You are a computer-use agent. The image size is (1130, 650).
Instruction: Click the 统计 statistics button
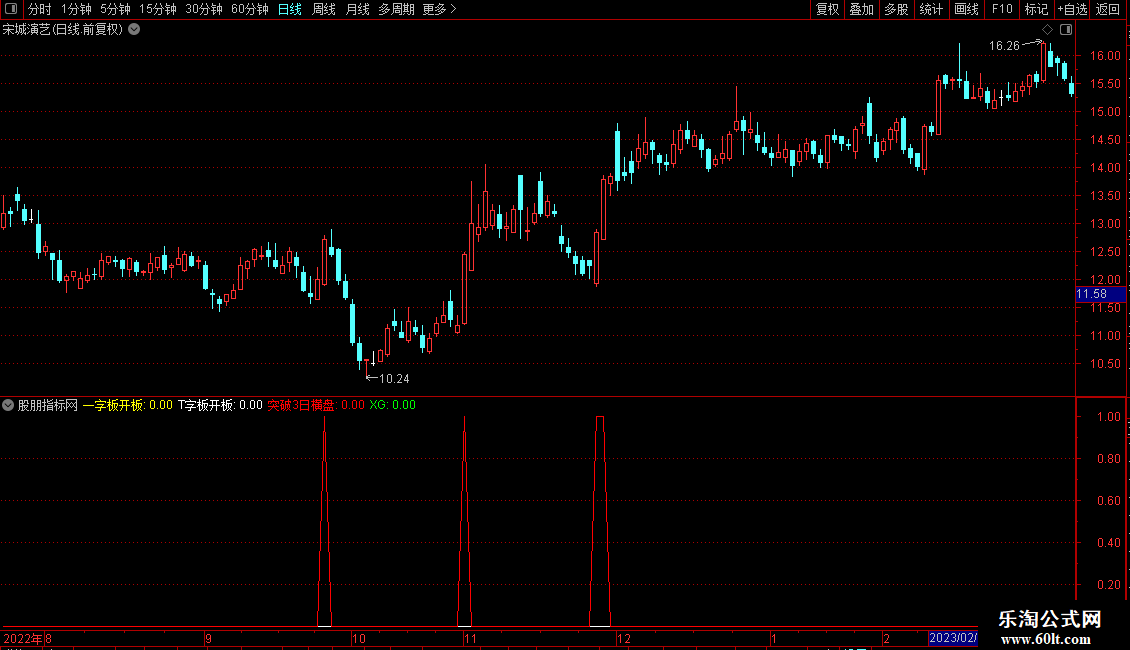931,9
